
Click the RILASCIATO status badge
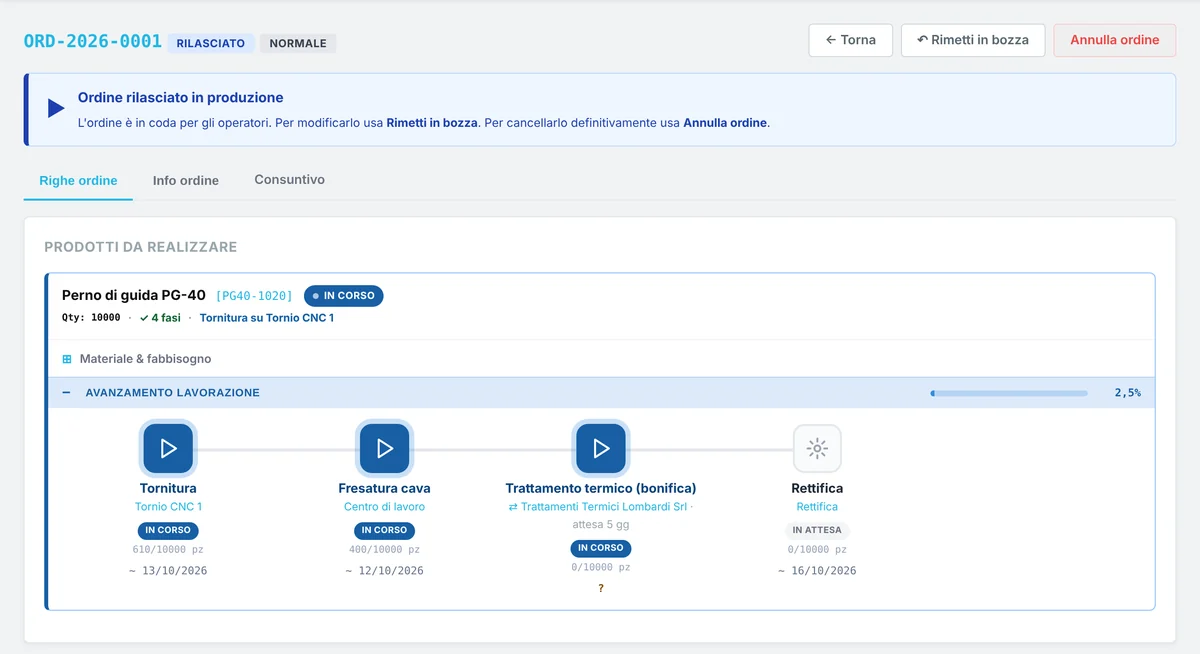coord(211,43)
